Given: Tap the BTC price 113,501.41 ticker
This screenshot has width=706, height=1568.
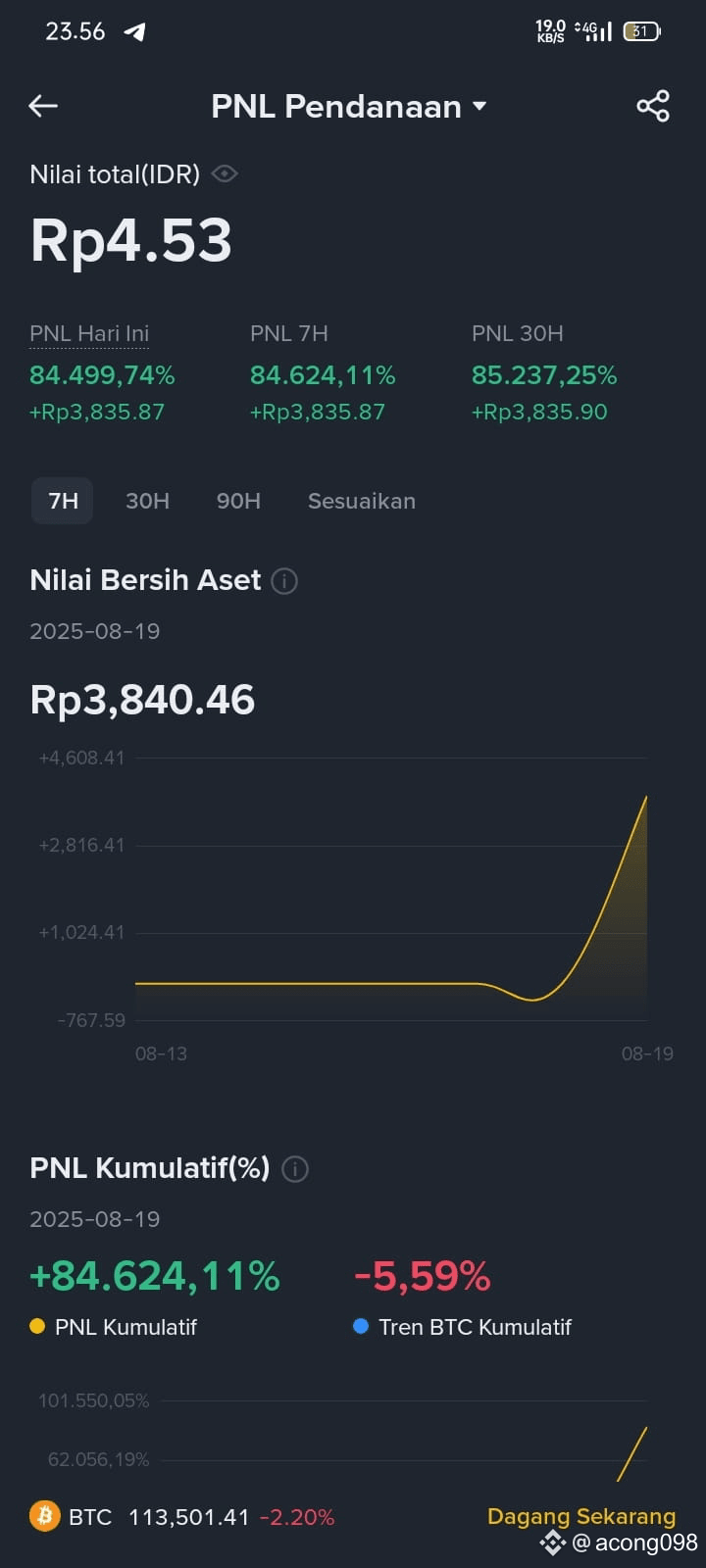Looking at the screenshot, I should pos(189,1517).
